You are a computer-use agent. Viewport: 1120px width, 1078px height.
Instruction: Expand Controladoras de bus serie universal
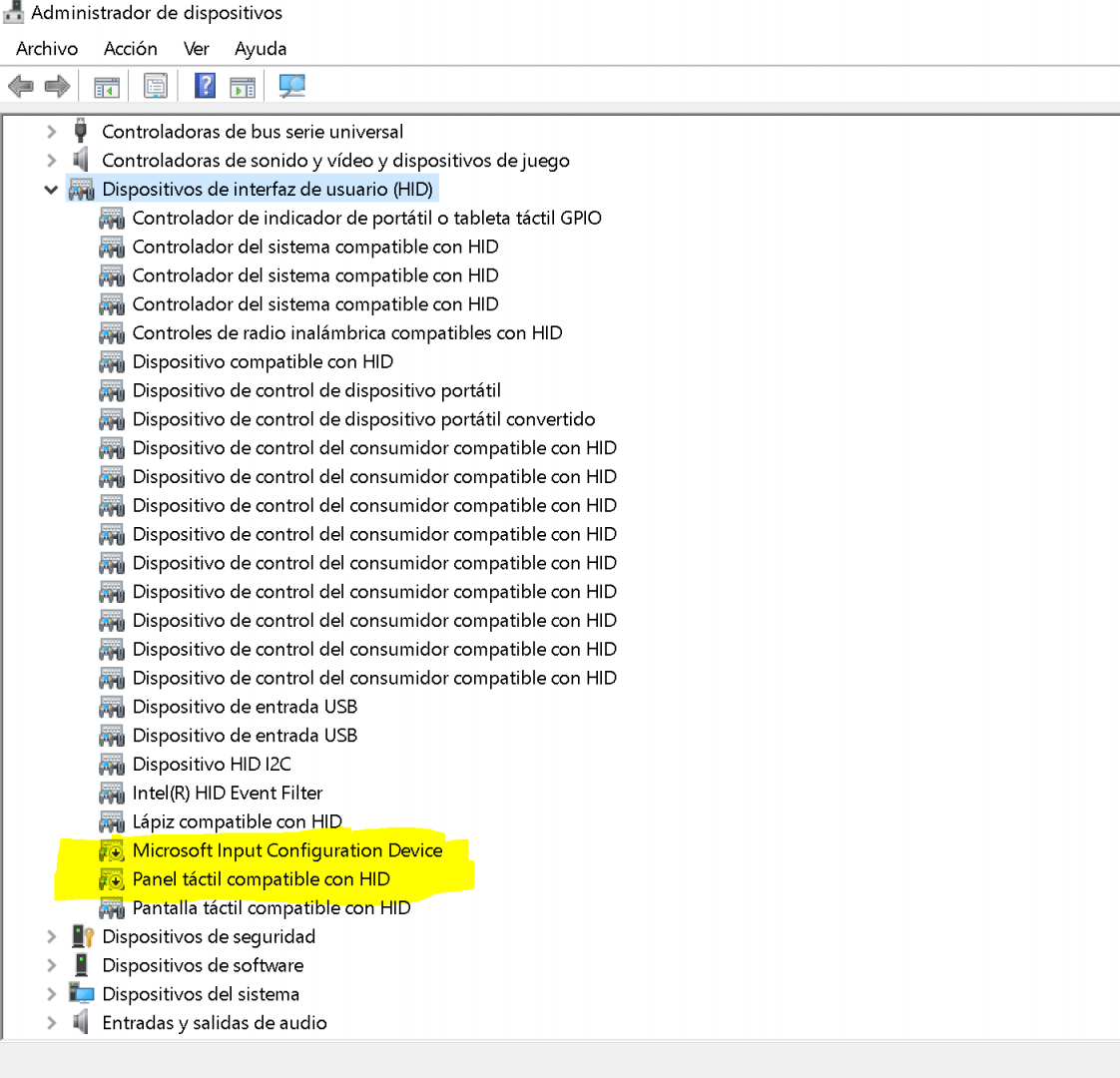51,132
